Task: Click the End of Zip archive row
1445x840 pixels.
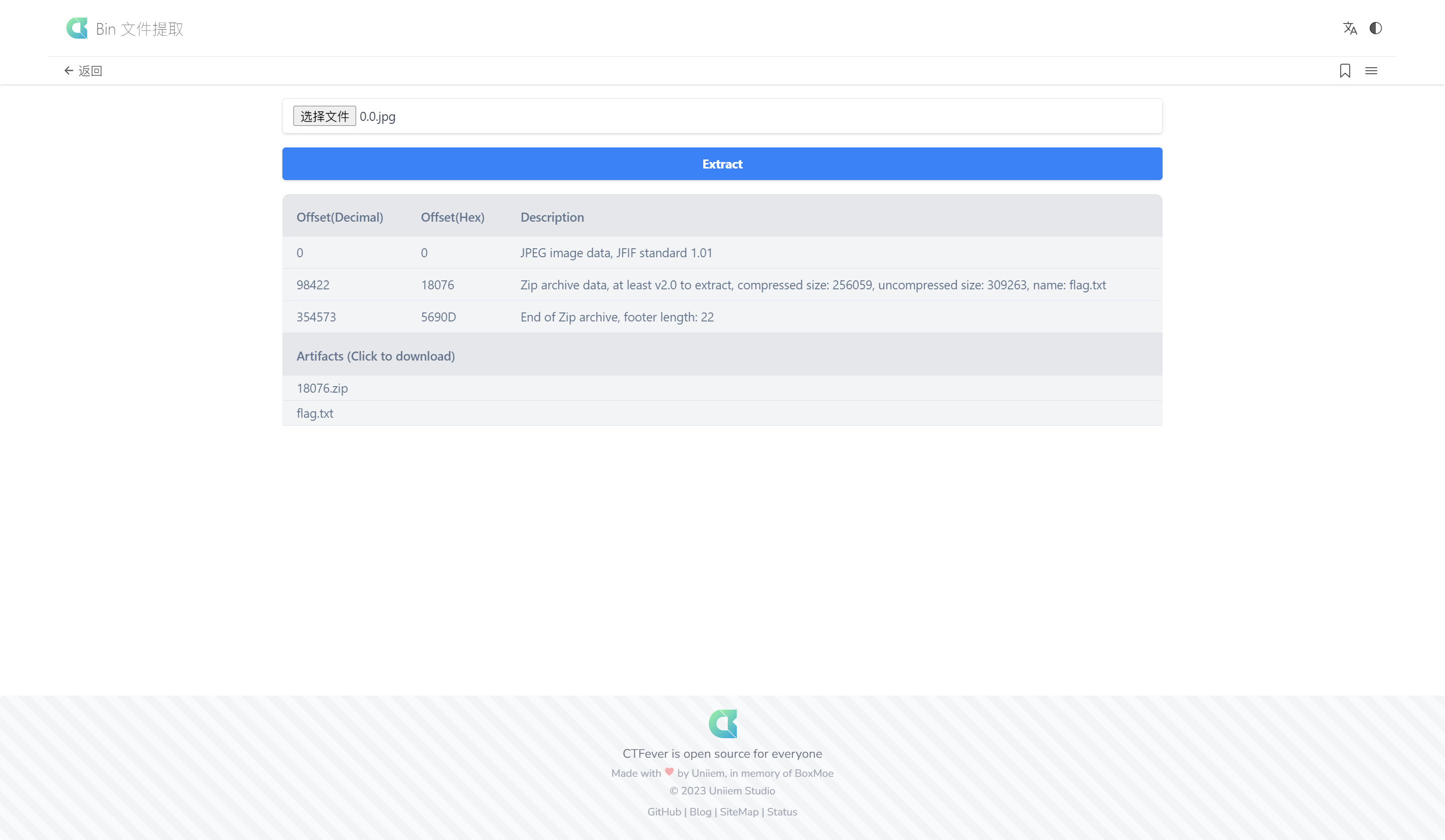Action: (x=722, y=317)
